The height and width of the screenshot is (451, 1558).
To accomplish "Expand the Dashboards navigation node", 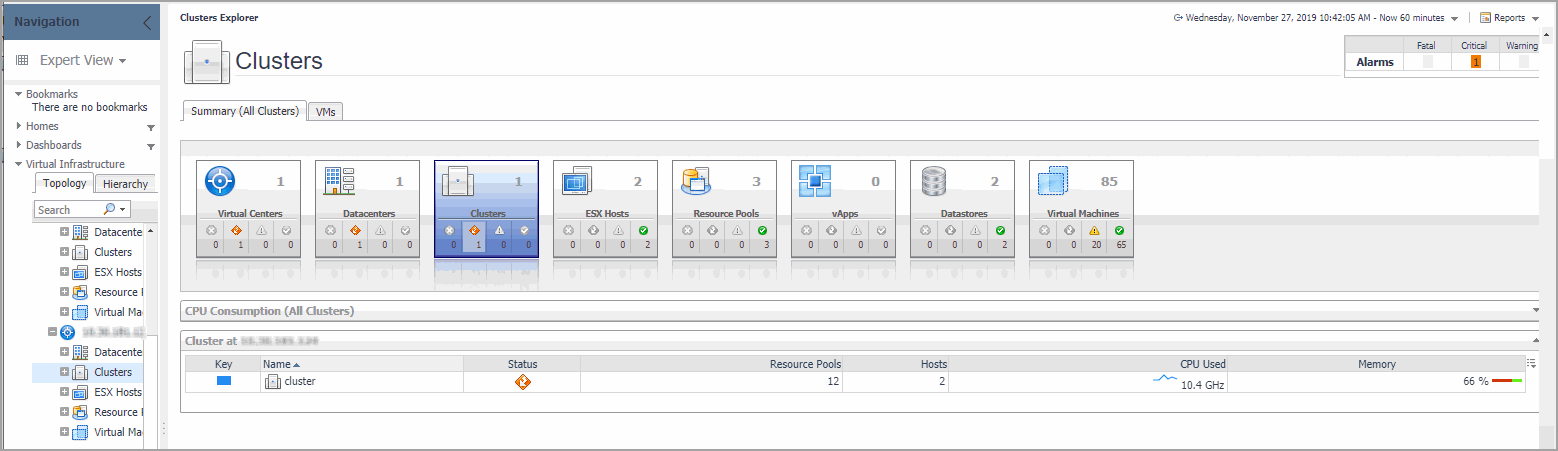I will tap(18, 145).
